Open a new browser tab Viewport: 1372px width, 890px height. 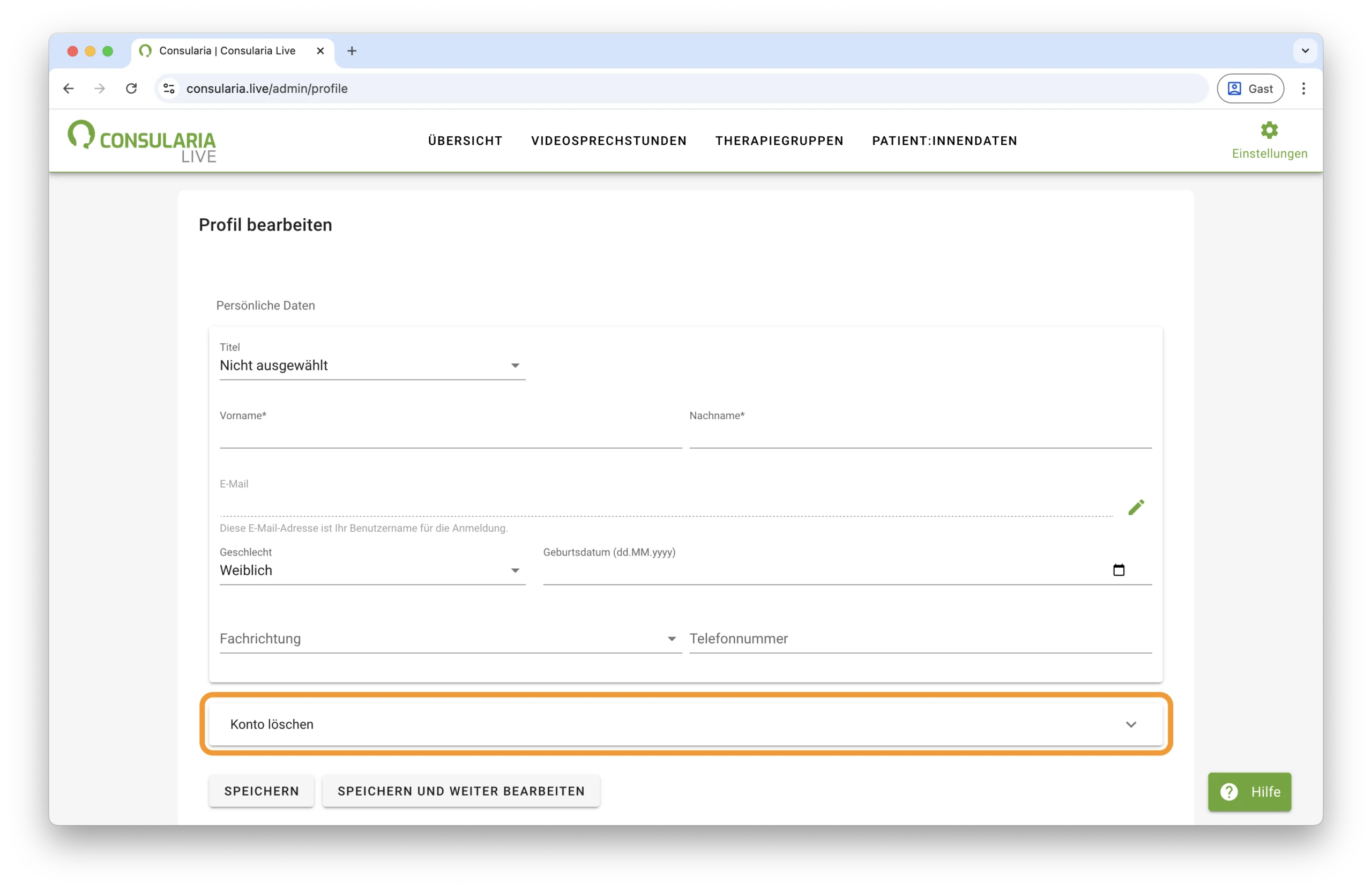pos(352,51)
